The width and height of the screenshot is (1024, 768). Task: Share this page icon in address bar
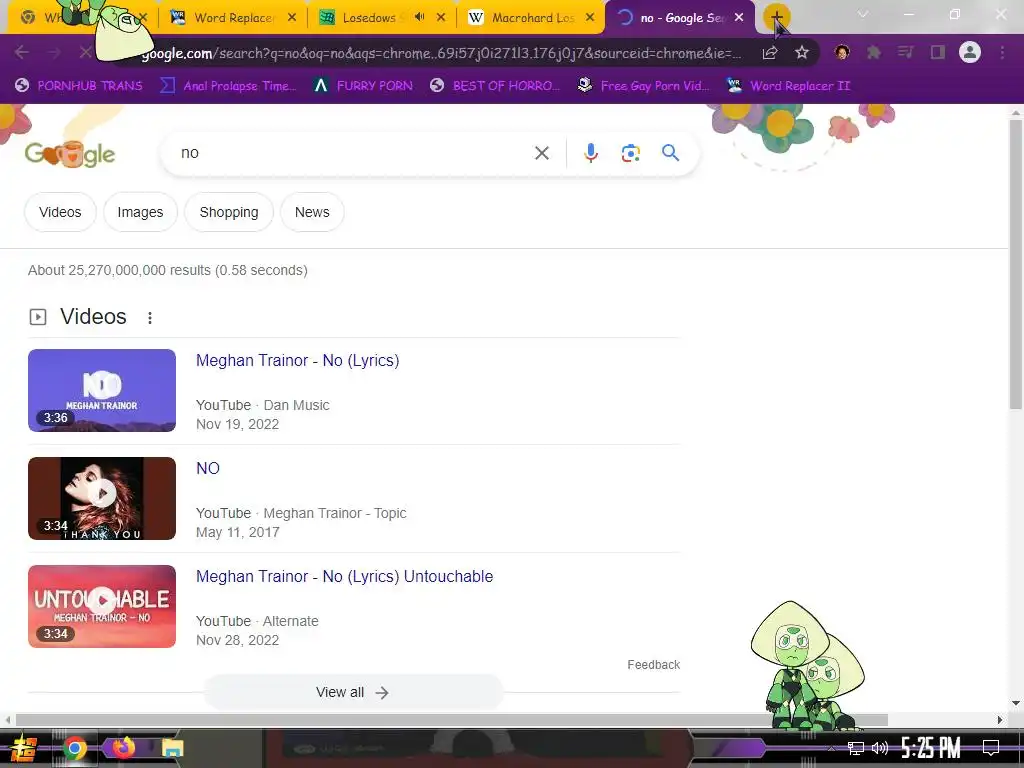(770, 52)
